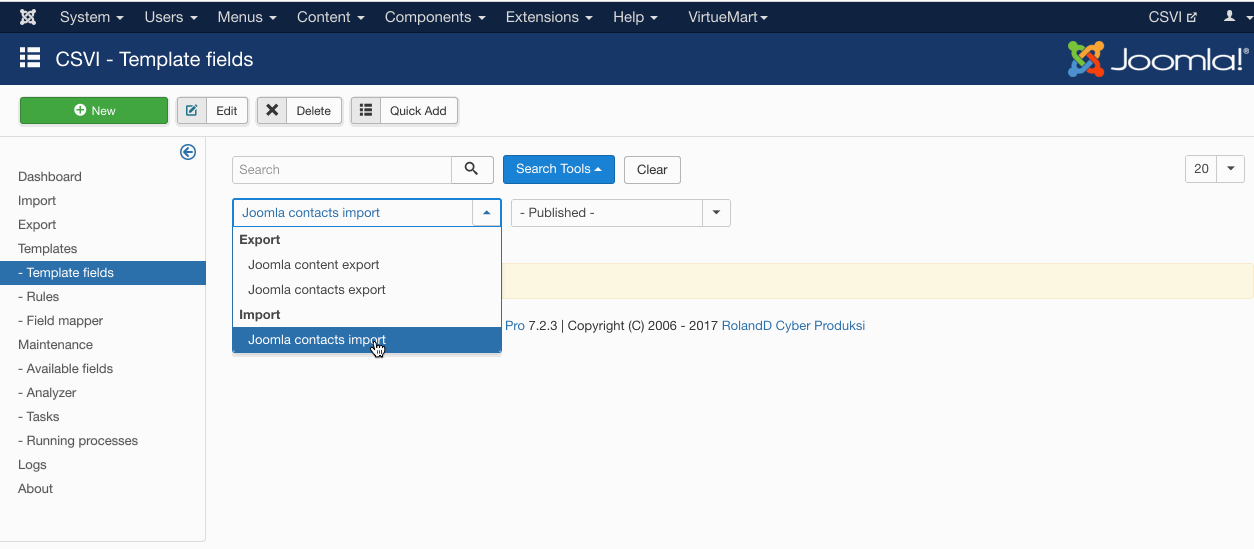Click the green New button

pos(94,111)
